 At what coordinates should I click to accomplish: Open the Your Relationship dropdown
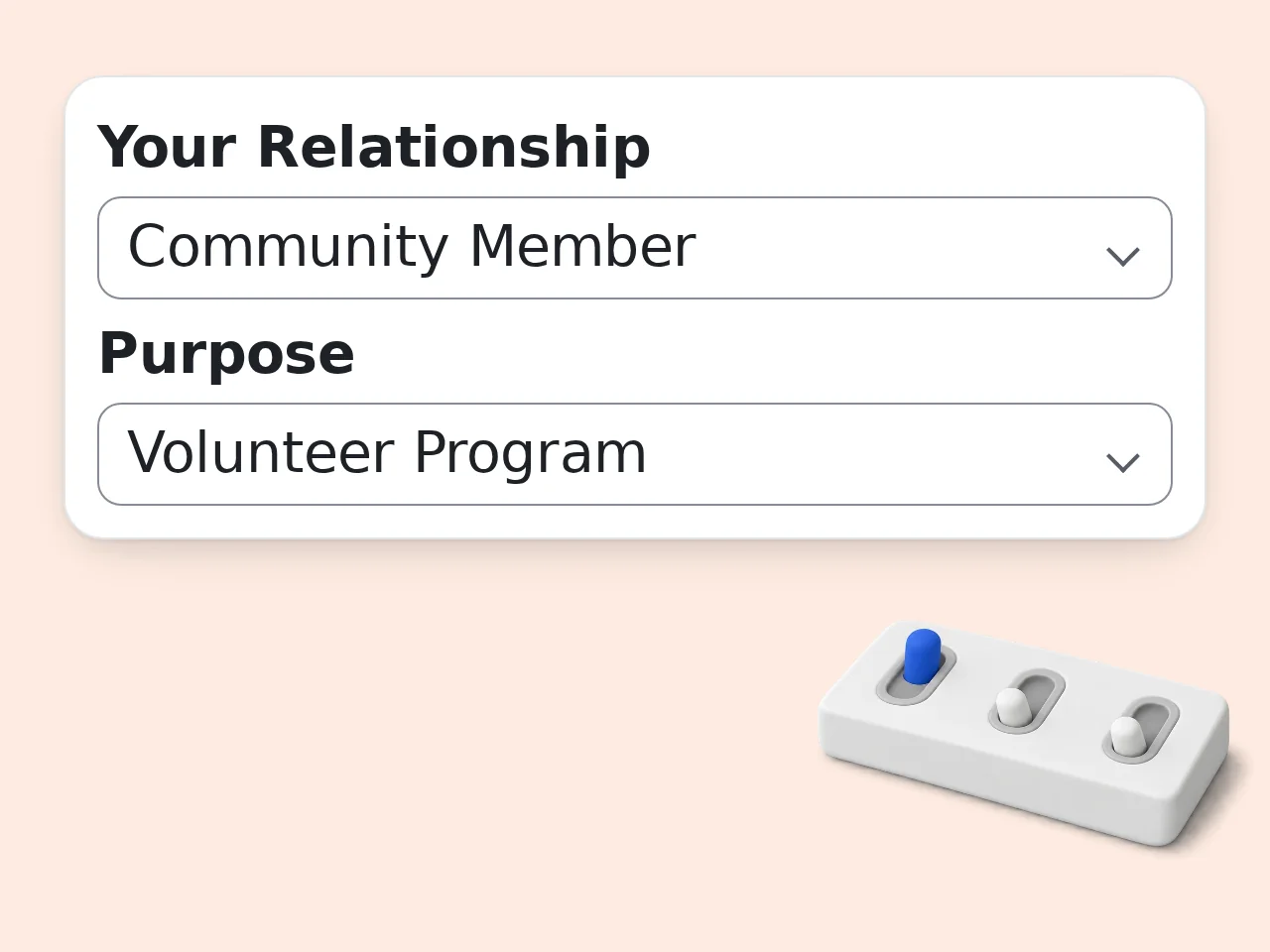pos(635,248)
